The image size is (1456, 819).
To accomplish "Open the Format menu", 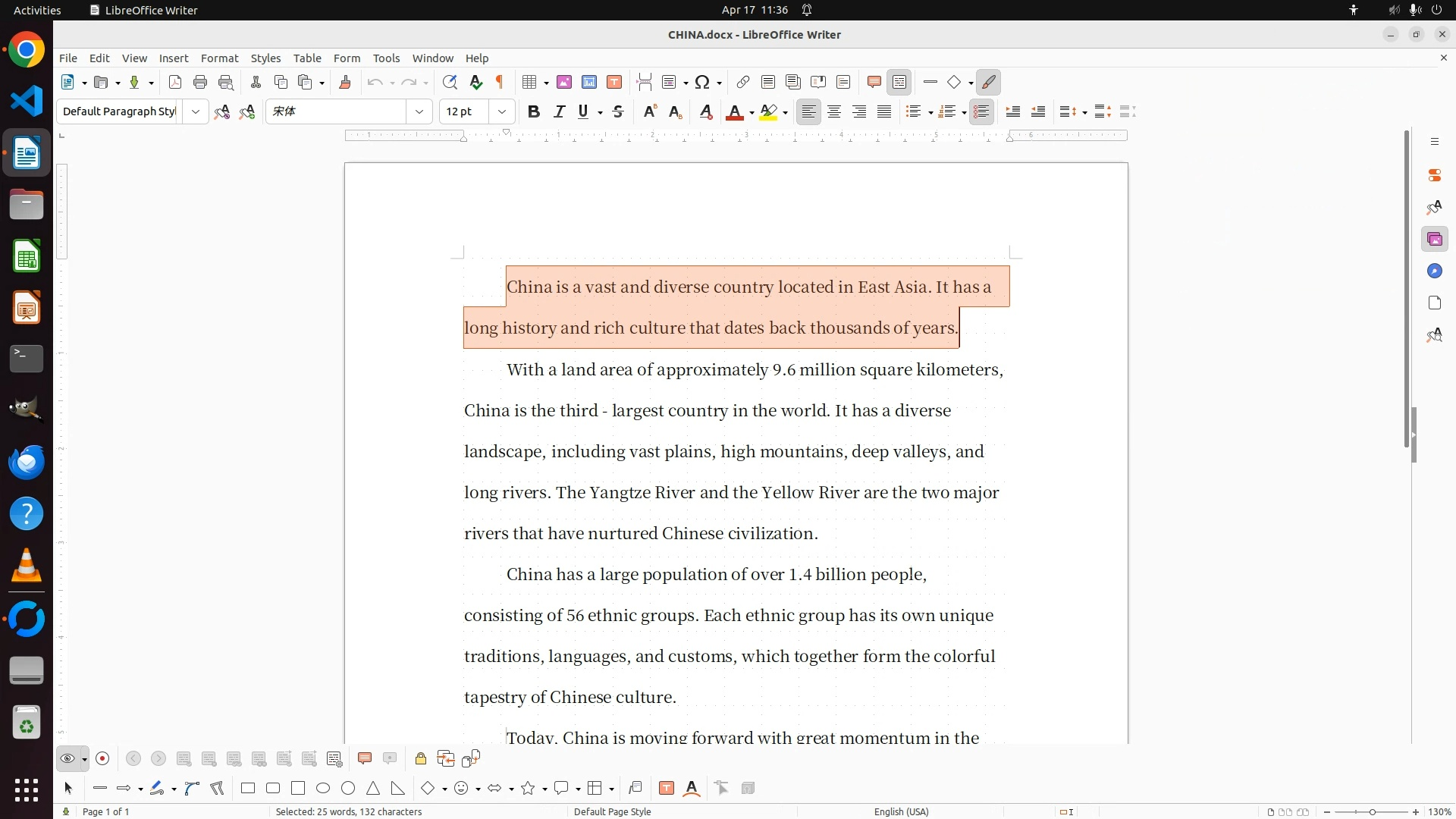I will [x=219, y=58].
